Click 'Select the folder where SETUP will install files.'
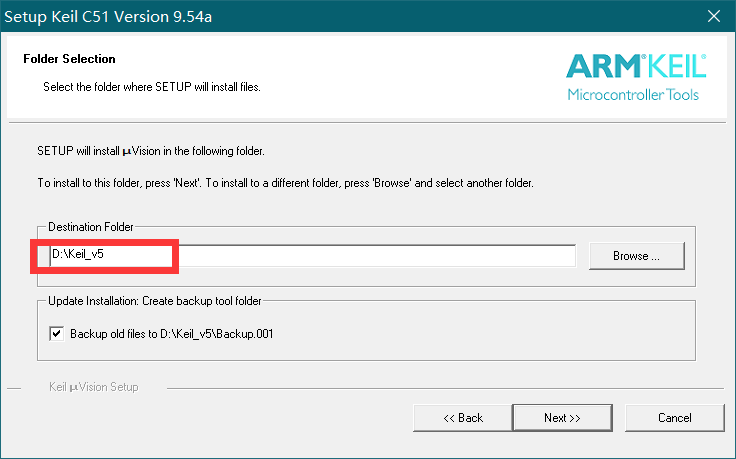This screenshot has height=459, width=736. tap(152, 87)
